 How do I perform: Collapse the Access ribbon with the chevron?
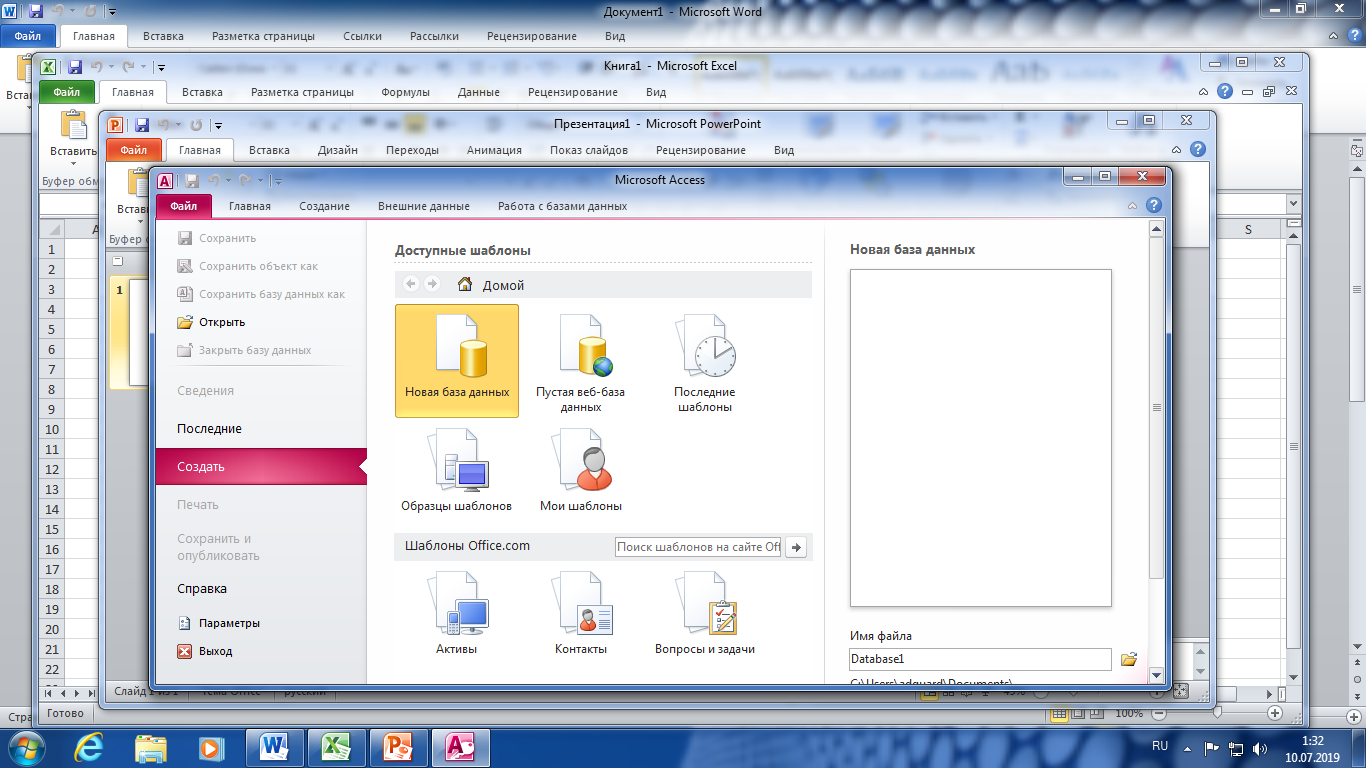1133,205
